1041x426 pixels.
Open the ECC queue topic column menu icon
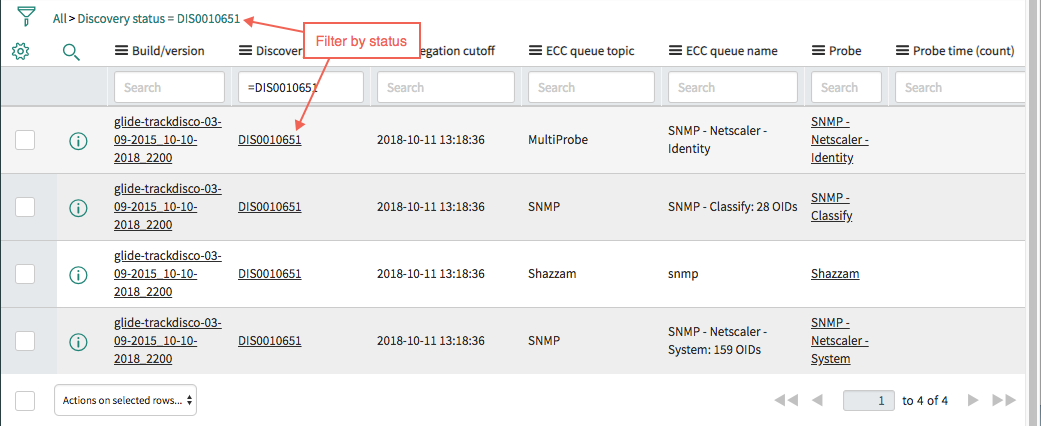coord(535,50)
